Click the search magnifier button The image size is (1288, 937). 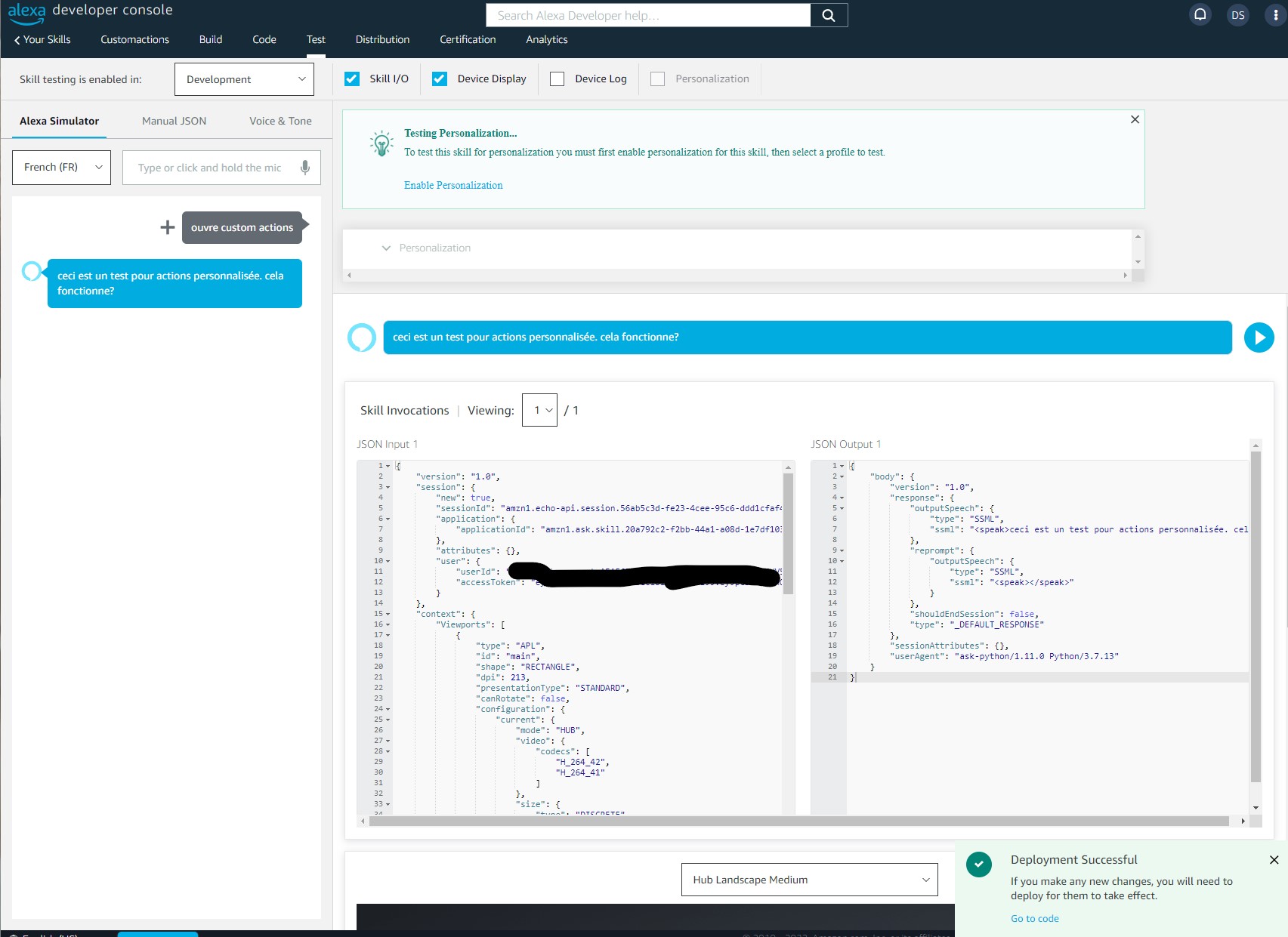[x=829, y=15]
